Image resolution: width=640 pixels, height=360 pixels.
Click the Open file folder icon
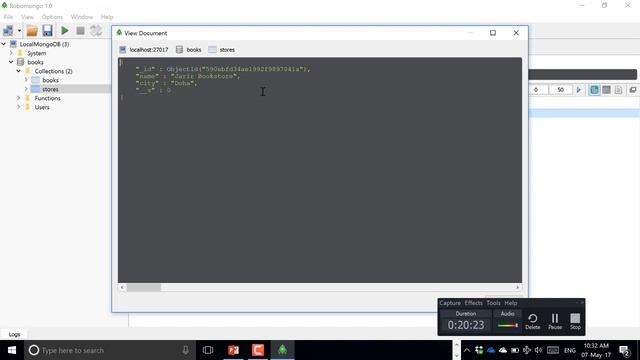(32, 31)
